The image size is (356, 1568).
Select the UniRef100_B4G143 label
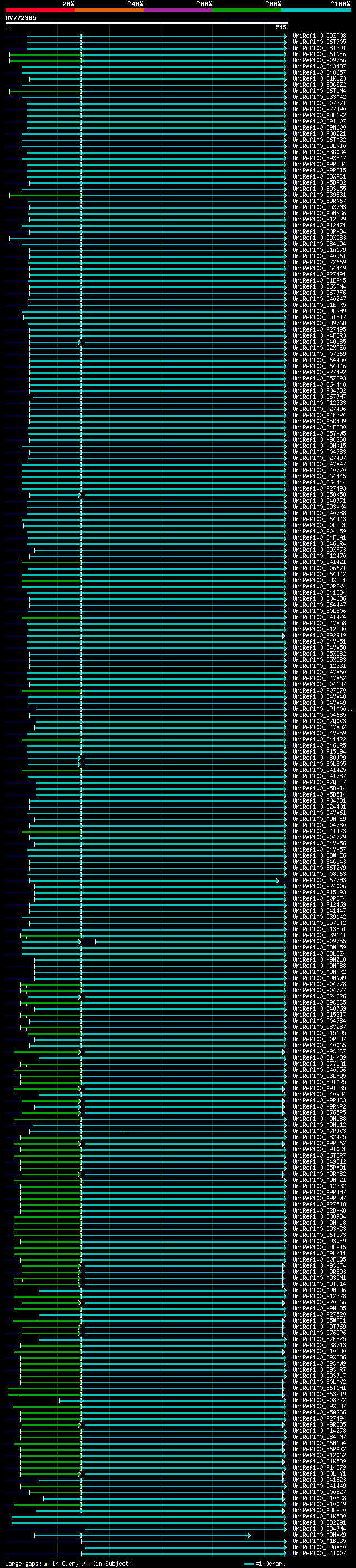point(319,861)
